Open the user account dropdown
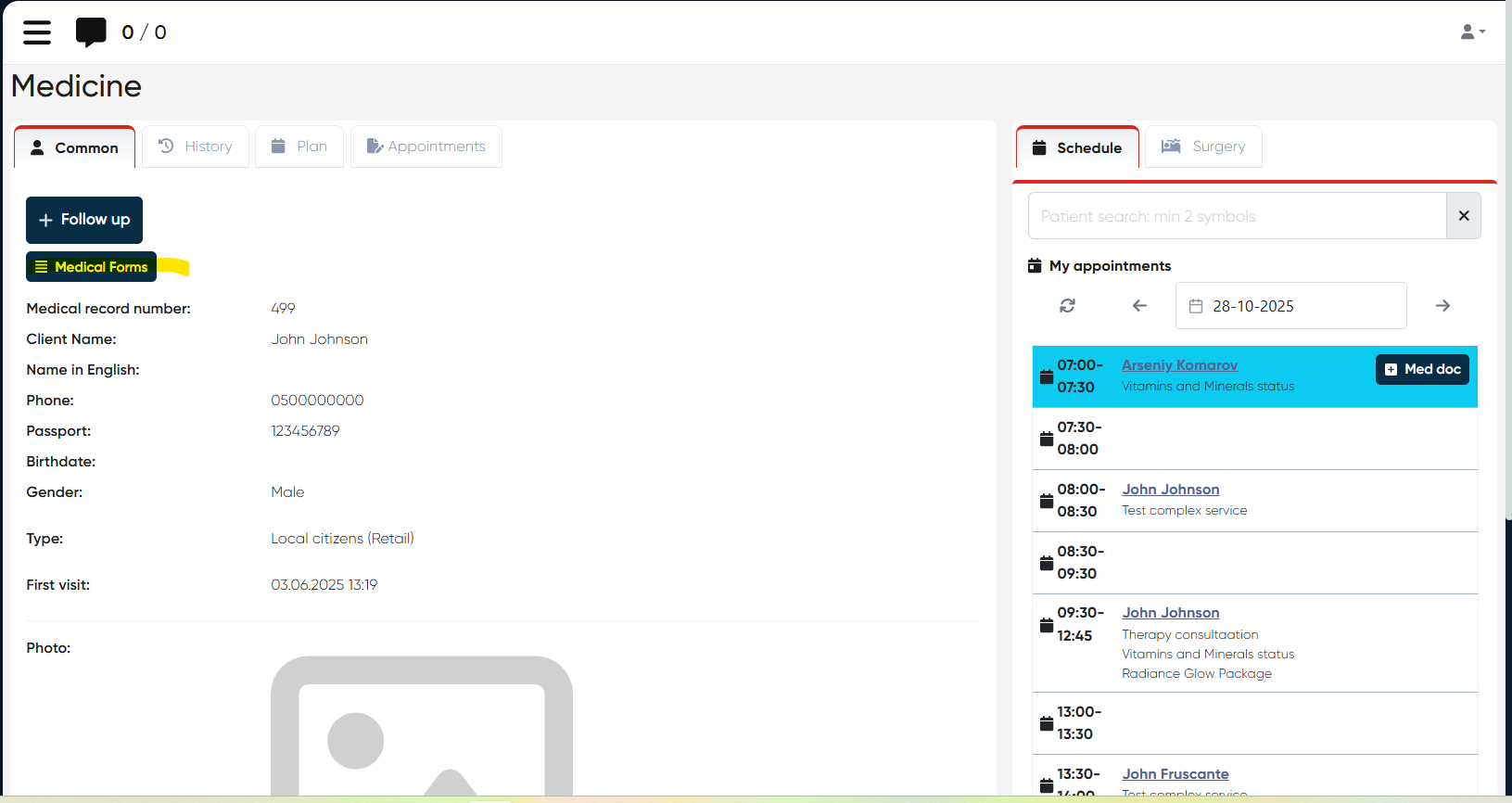 pyautogui.click(x=1472, y=32)
